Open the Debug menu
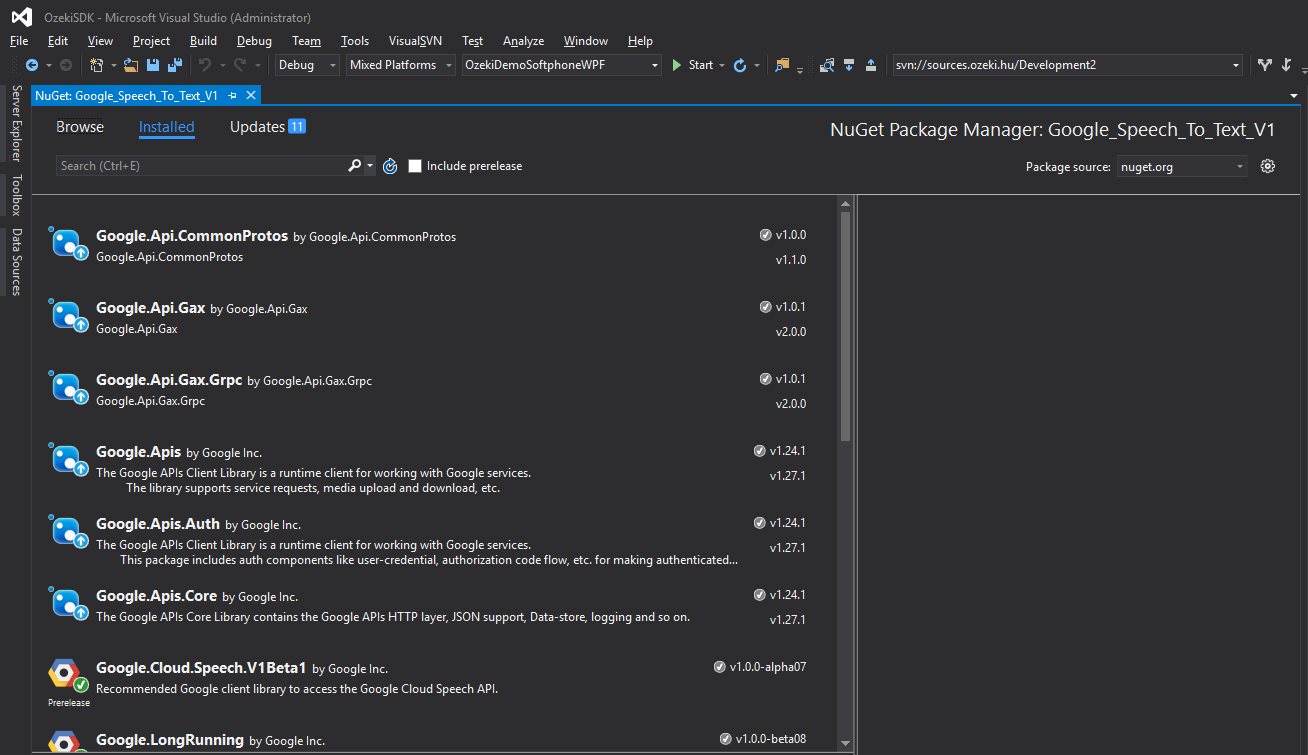The image size is (1308, 755). tap(254, 41)
